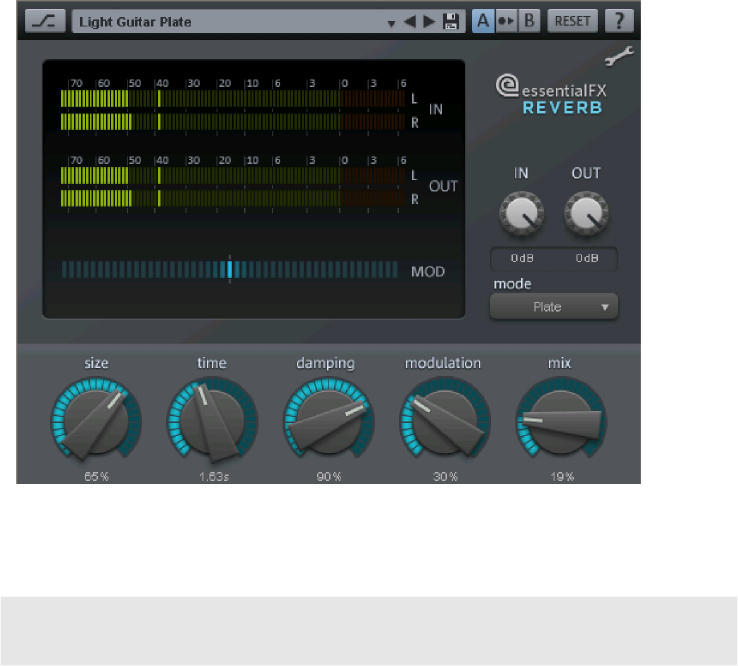Save the preset with the floppy disk icon
The image size is (738, 666).
coord(451,22)
